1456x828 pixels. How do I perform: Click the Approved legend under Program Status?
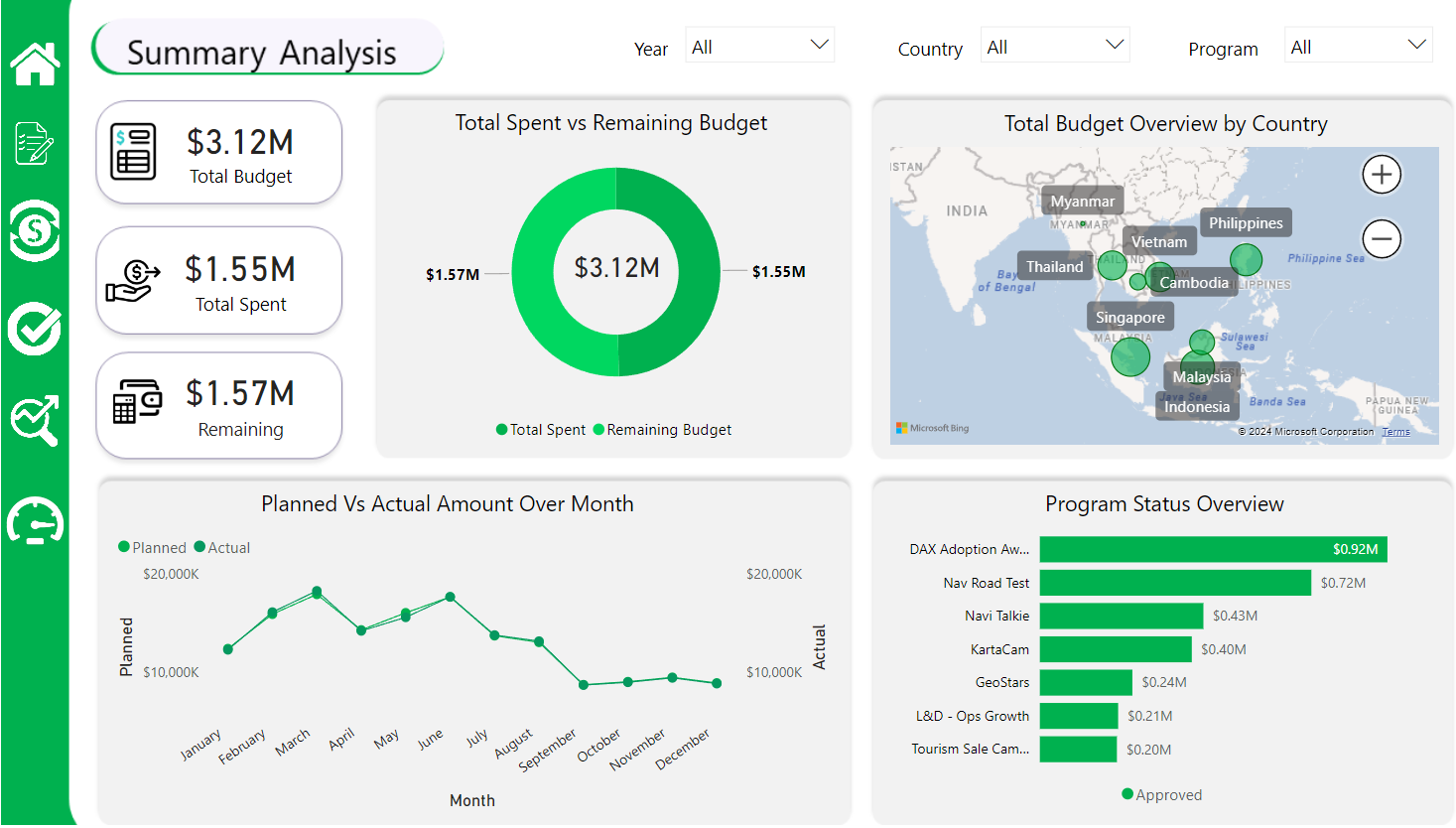click(x=1162, y=794)
